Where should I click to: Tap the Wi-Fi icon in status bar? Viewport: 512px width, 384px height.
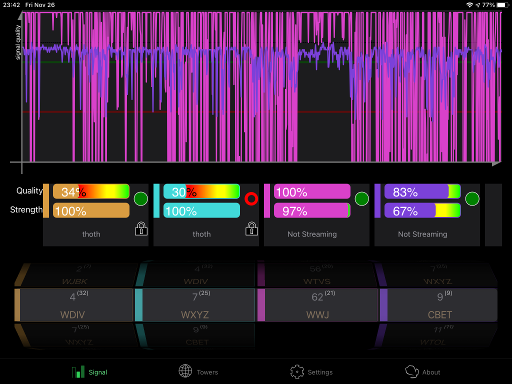[x=469, y=5]
